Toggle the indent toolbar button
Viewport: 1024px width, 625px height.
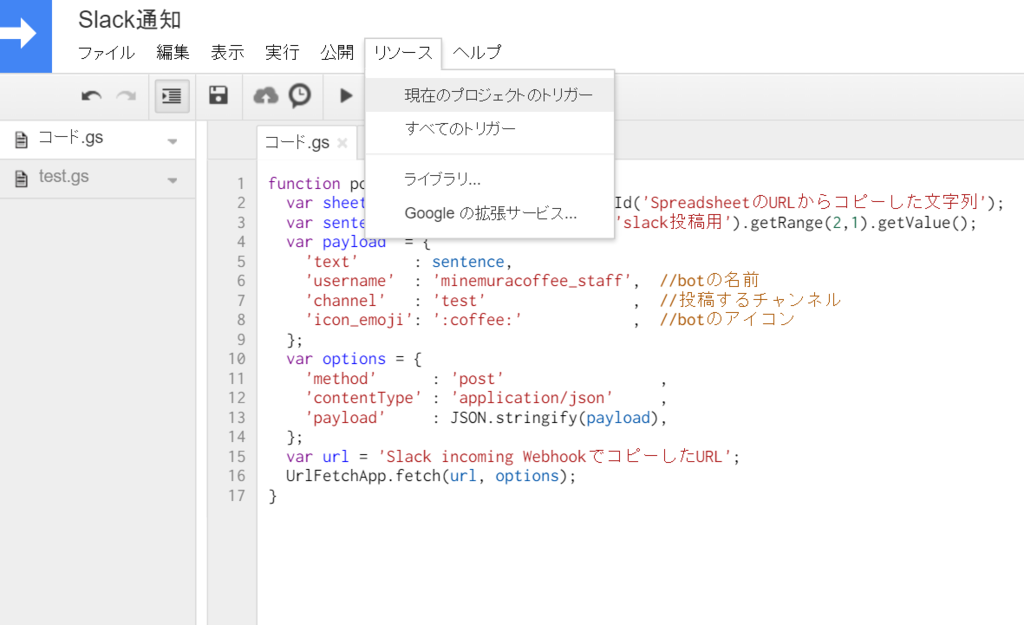pyautogui.click(x=172, y=96)
